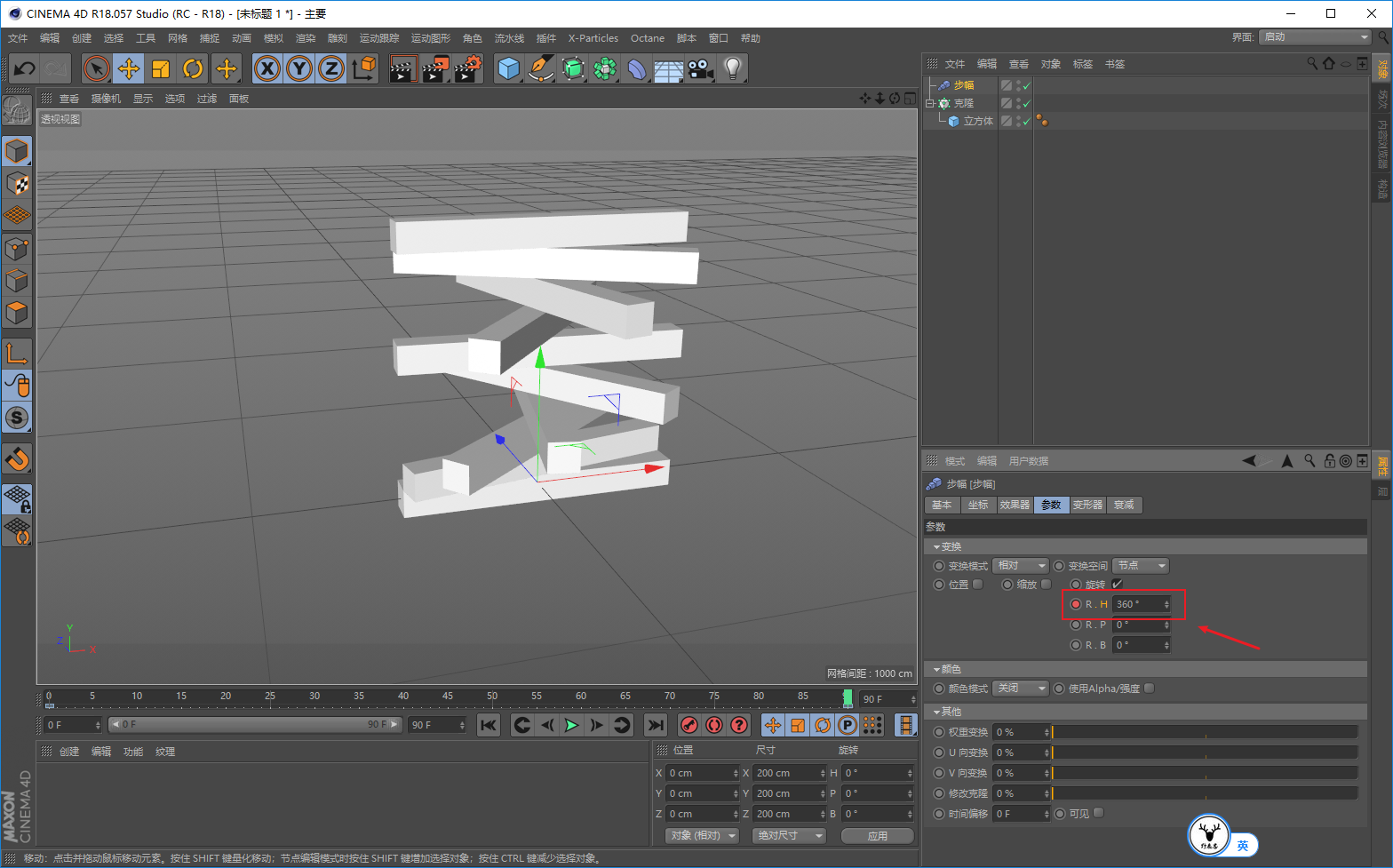Enable Snap magnet tool

tap(17, 458)
